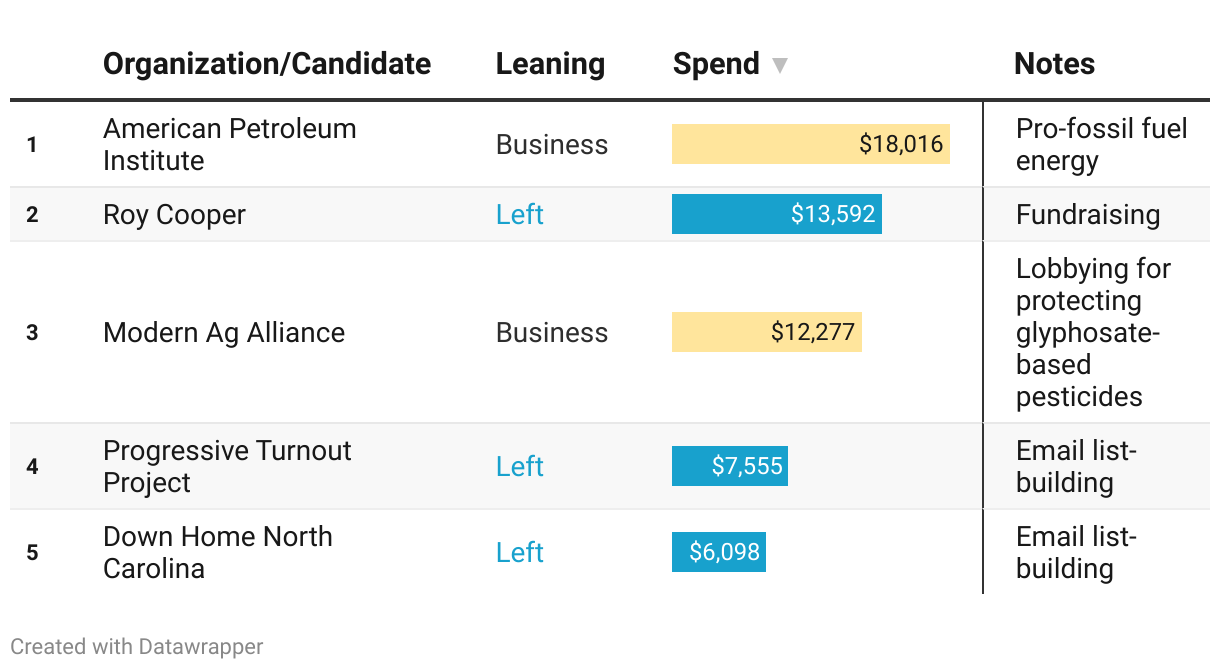Select the American Petroleum Institute name
Viewport: 1220px width, 670px height.
tap(229, 145)
